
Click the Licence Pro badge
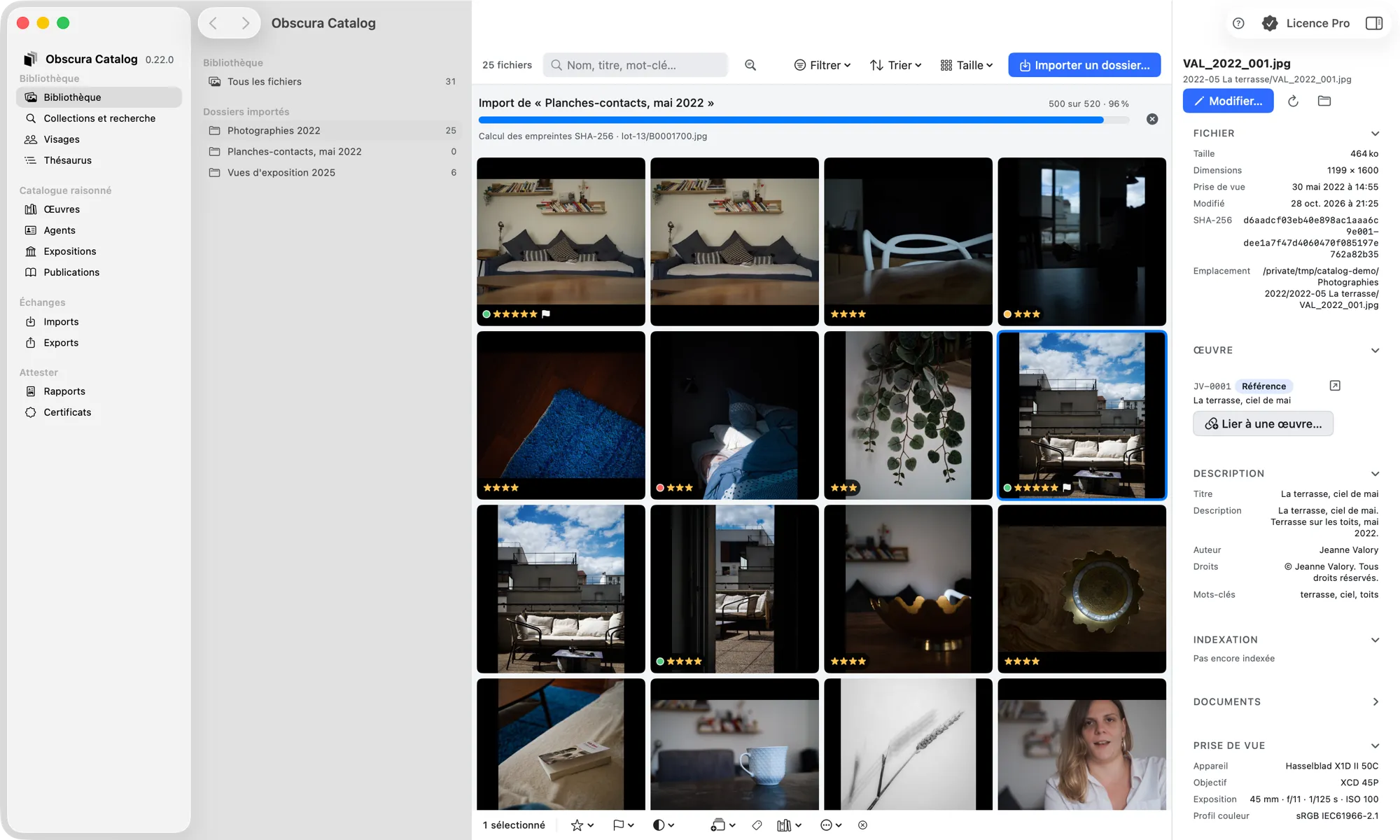pyautogui.click(x=1305, y=23)
